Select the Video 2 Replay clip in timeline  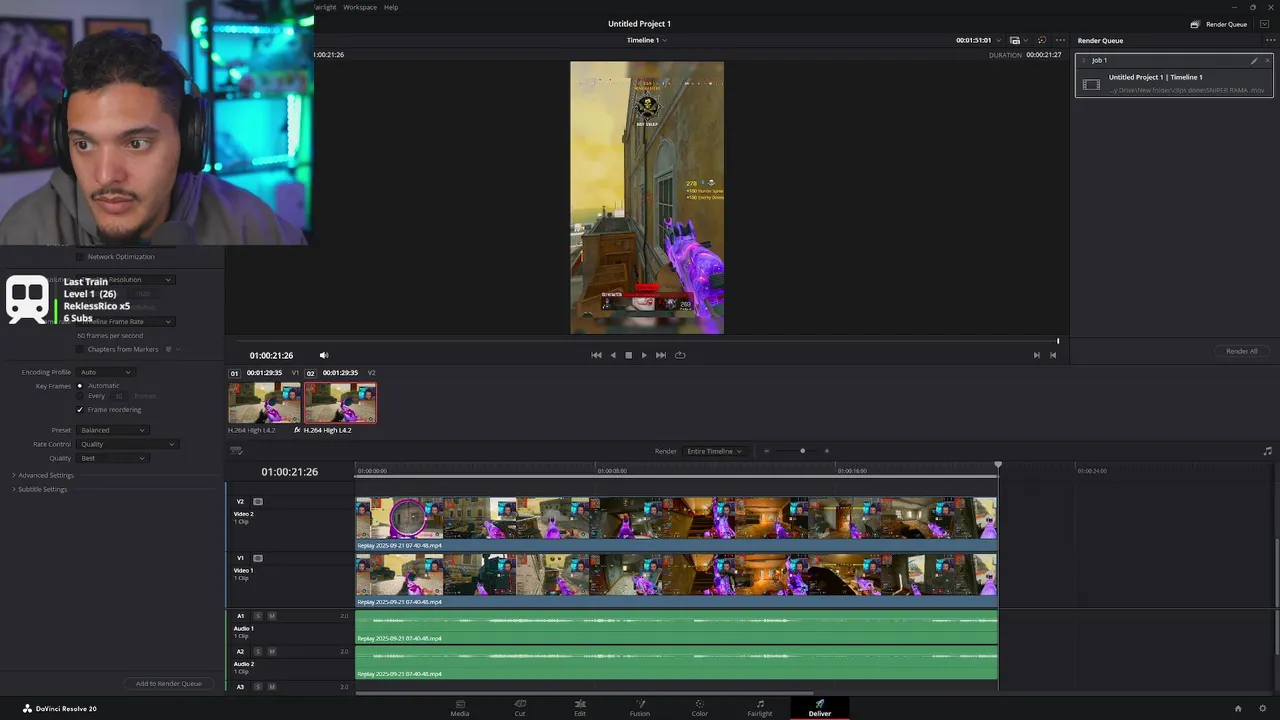click(x=676, y=524)
